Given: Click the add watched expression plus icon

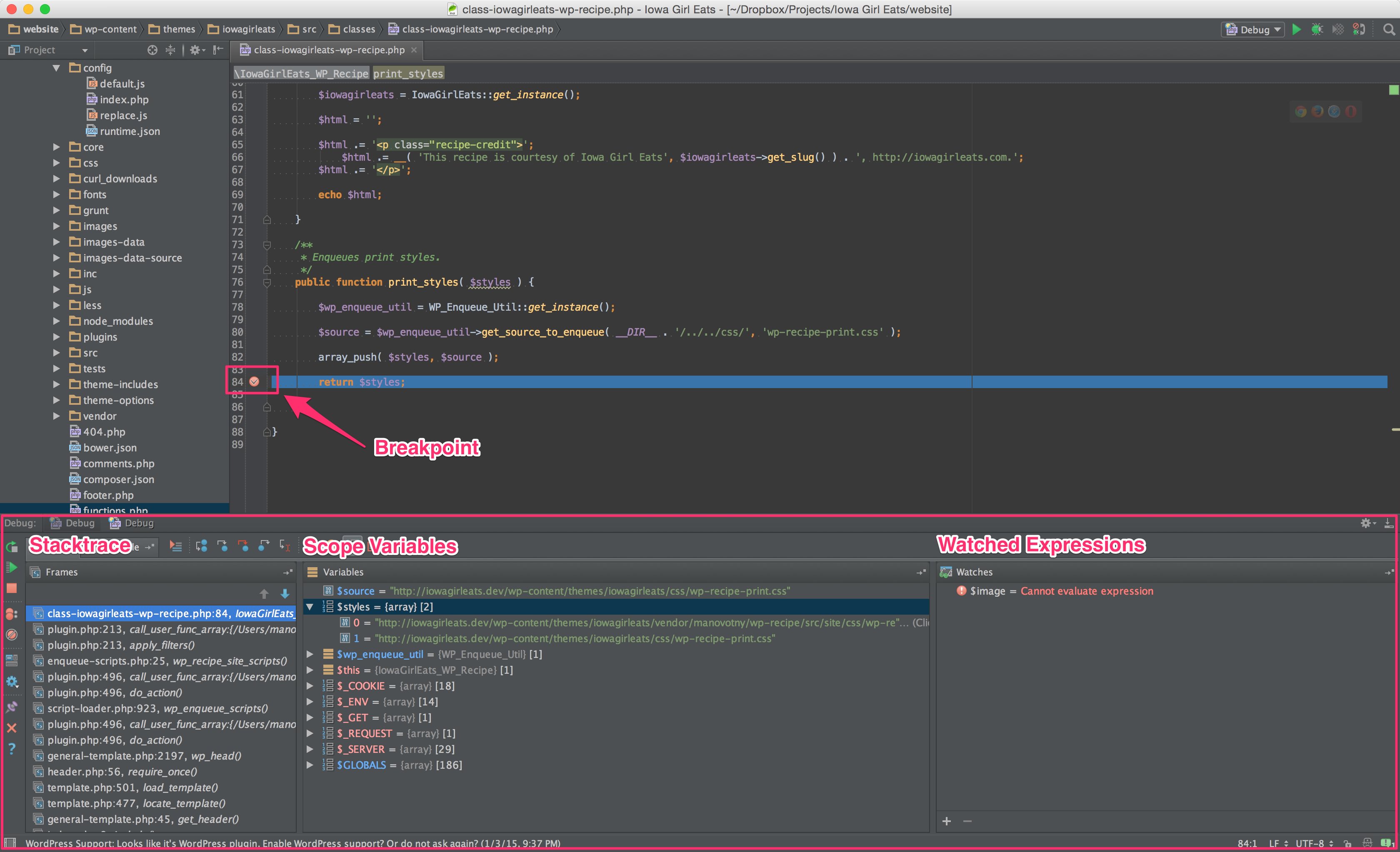Looking at the screenshot, I should pyautogui.click(x=946, y=822).
